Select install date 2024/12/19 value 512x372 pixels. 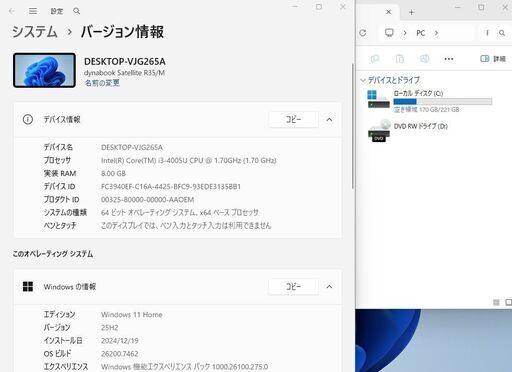pyautogui.click(x=120, y=341)
